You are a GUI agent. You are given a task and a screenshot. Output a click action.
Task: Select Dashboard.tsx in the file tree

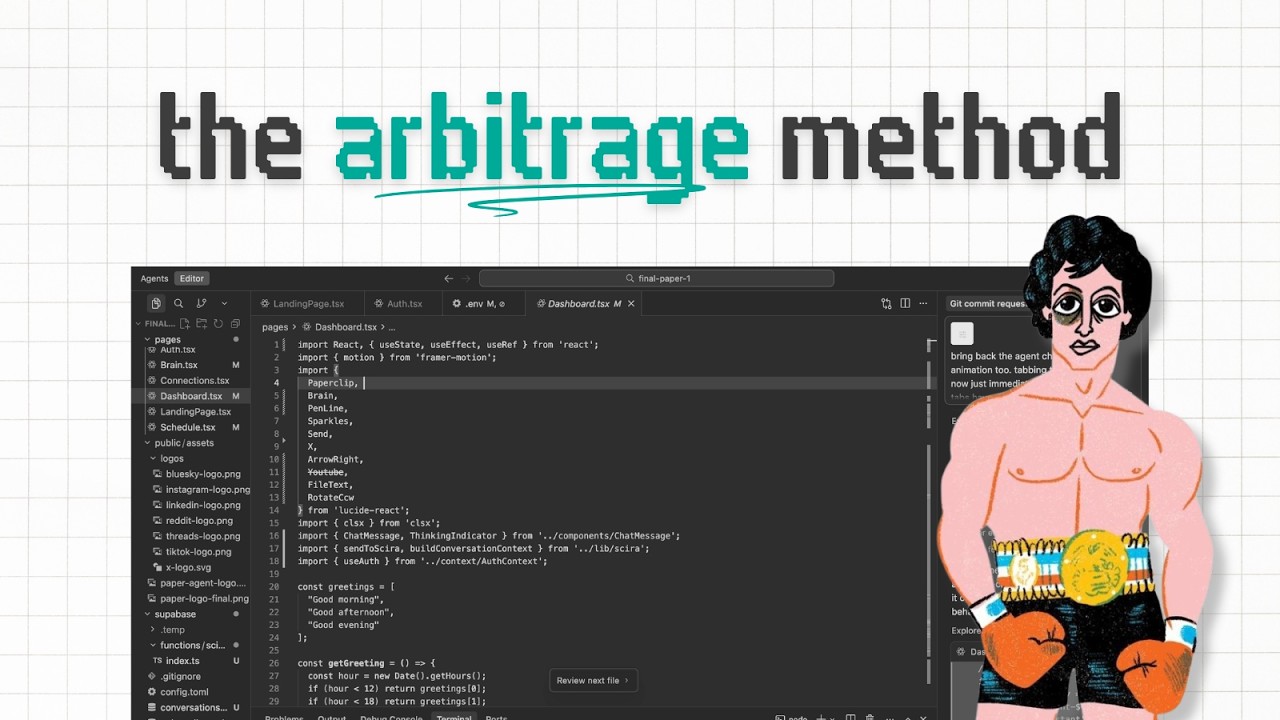click(x=190, y=396)
